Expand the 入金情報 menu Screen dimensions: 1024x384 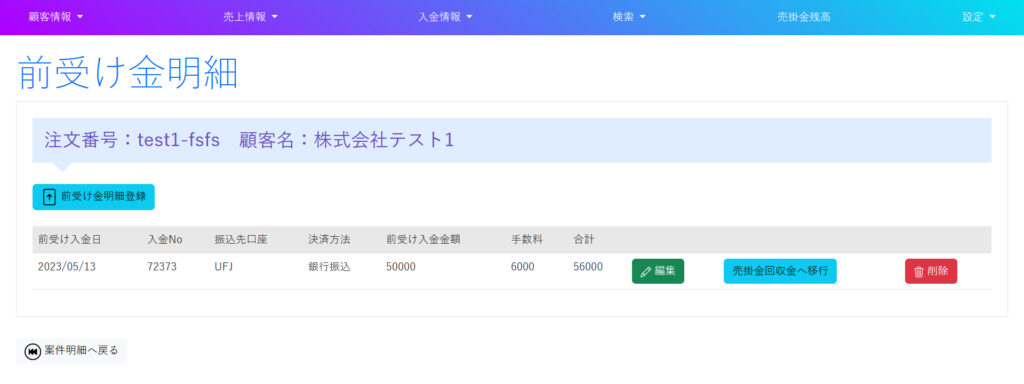pos(445,18)
